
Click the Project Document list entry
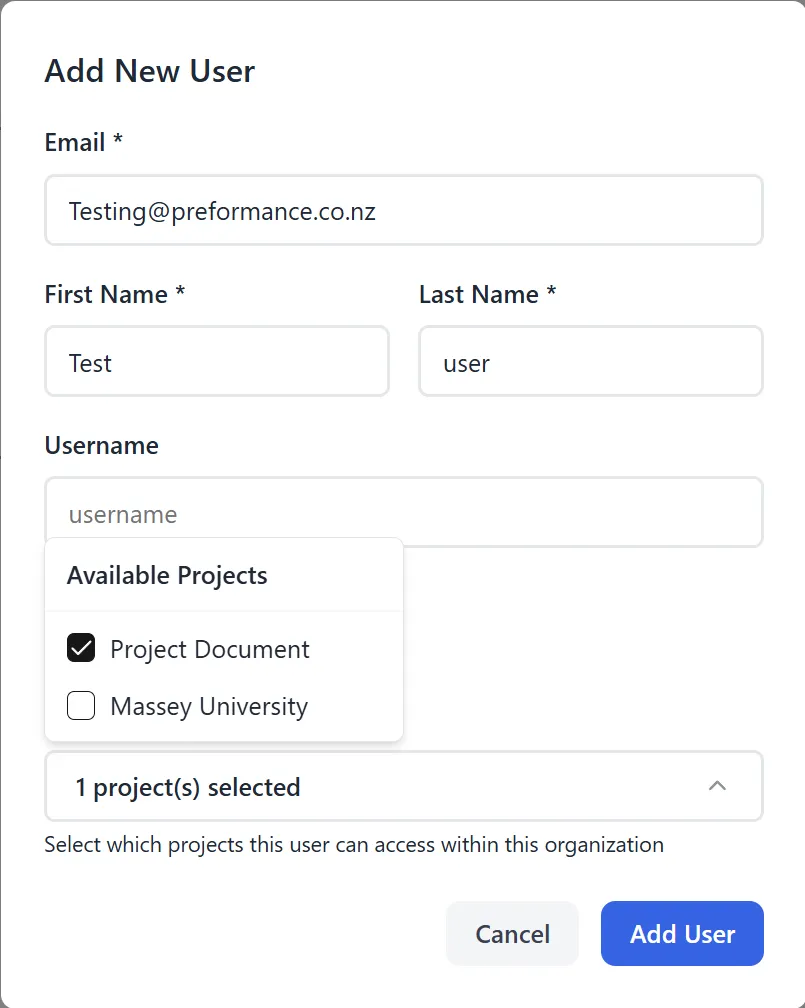(210, 648)
